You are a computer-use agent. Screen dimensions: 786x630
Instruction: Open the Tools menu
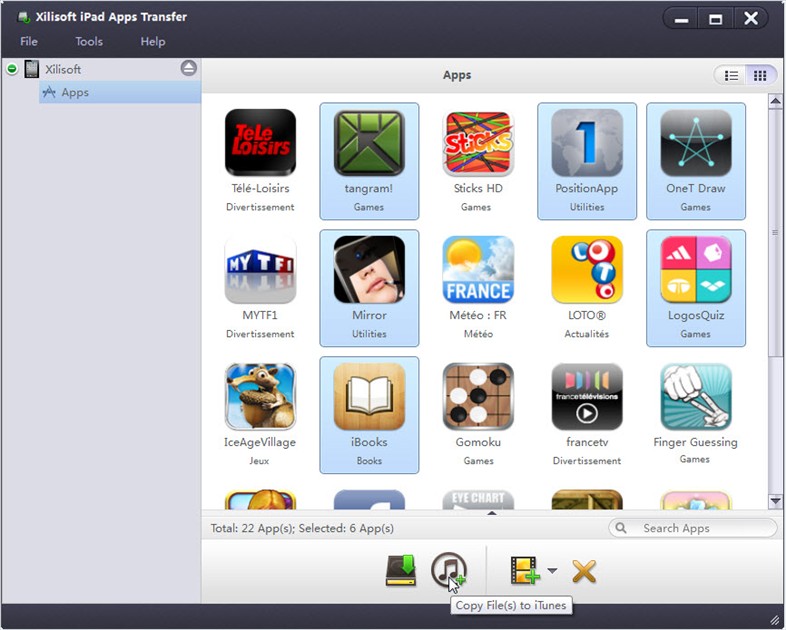[x=89, y=42]
